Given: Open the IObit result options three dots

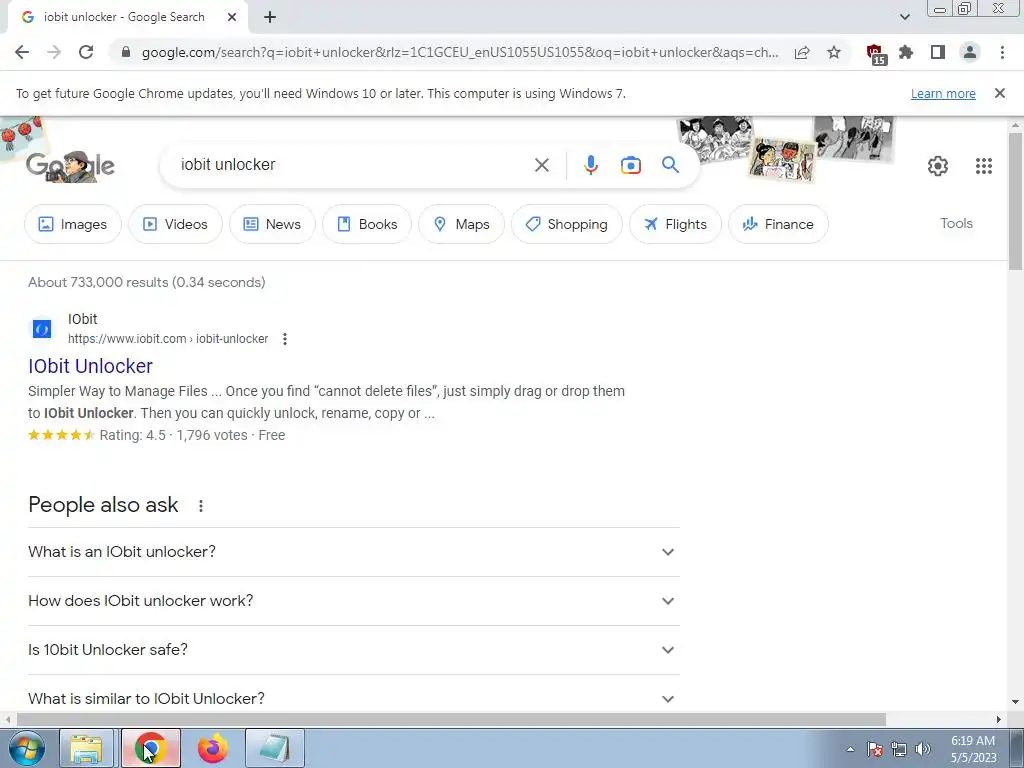Looking at the screenshot, I should pos(285,339).
